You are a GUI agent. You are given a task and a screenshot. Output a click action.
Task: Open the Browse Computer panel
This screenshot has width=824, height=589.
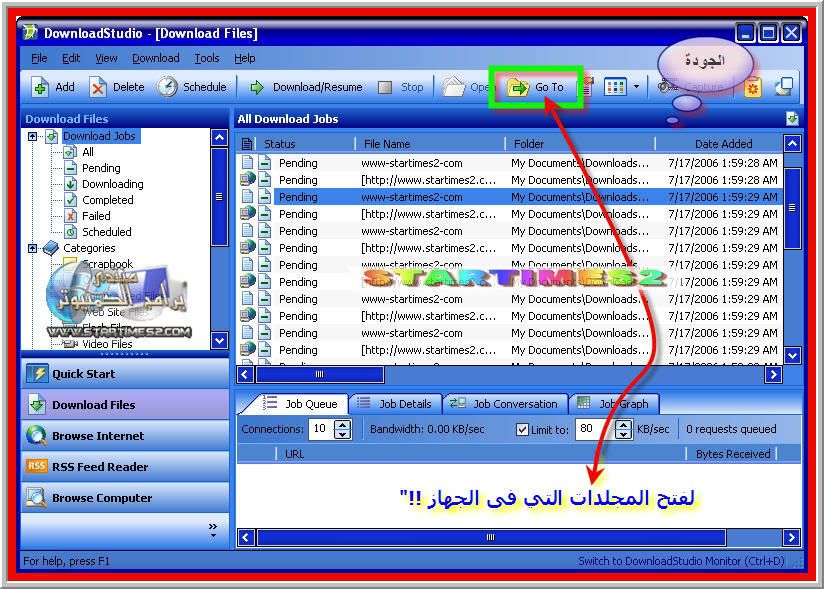click(125, 498)
